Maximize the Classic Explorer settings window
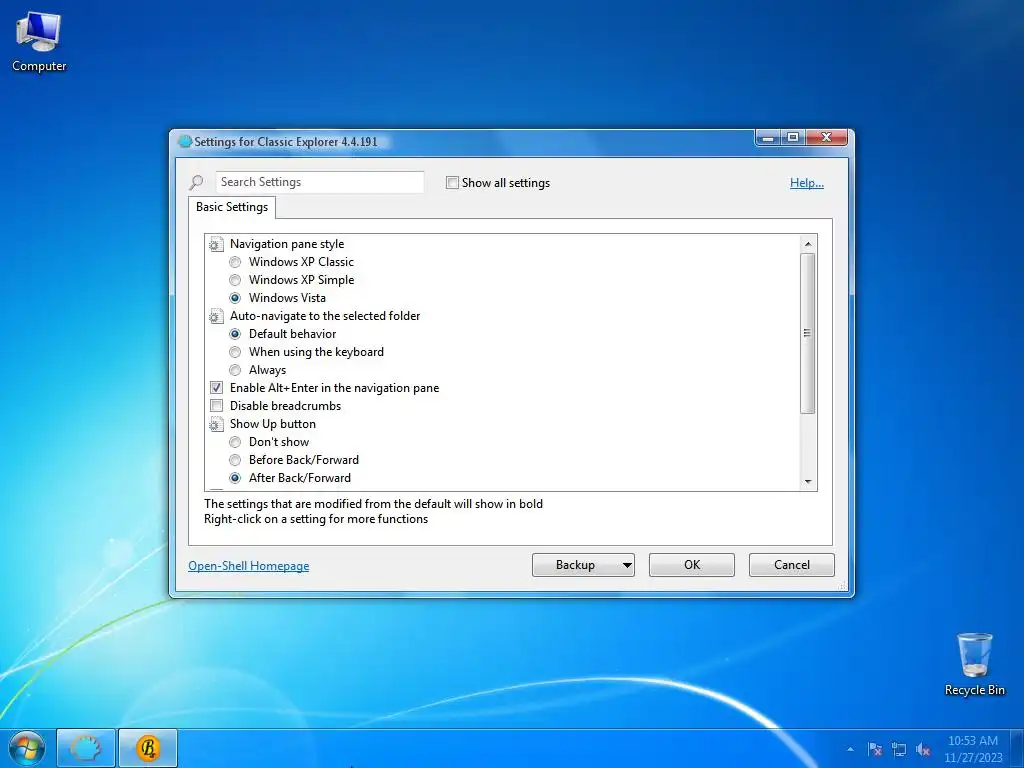1024x768 pixels. [793, 137]
